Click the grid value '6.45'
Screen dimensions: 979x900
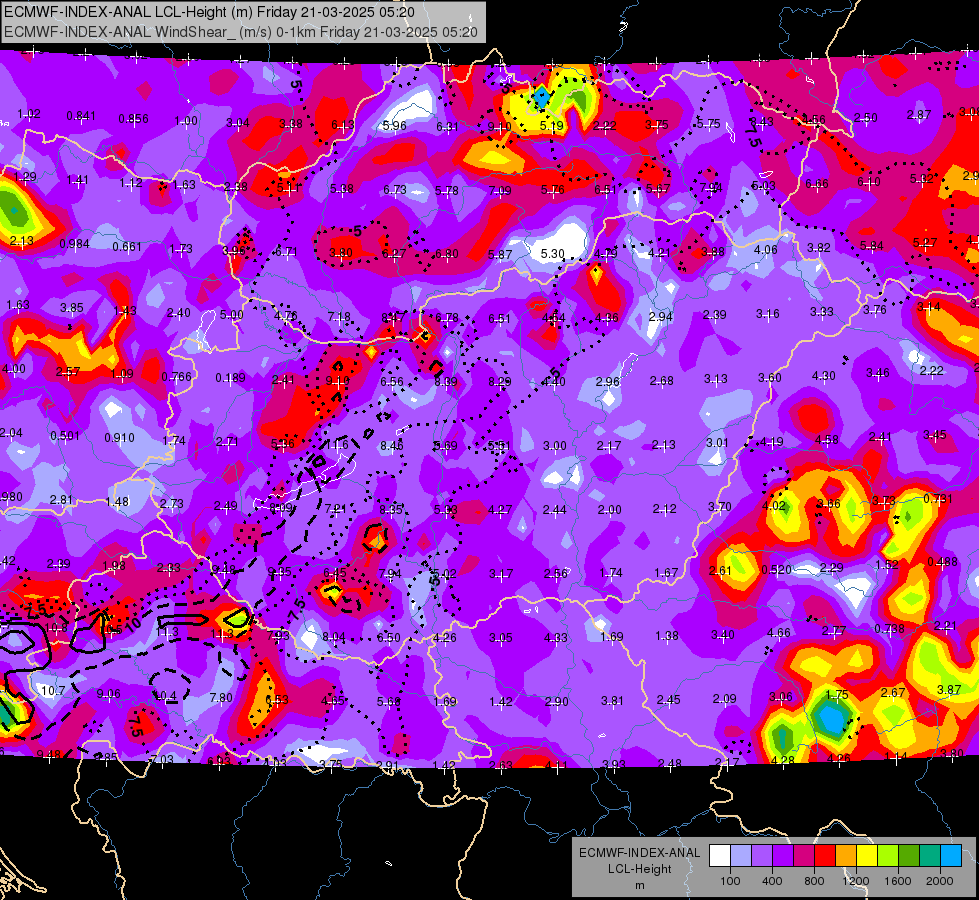point(335,573)
